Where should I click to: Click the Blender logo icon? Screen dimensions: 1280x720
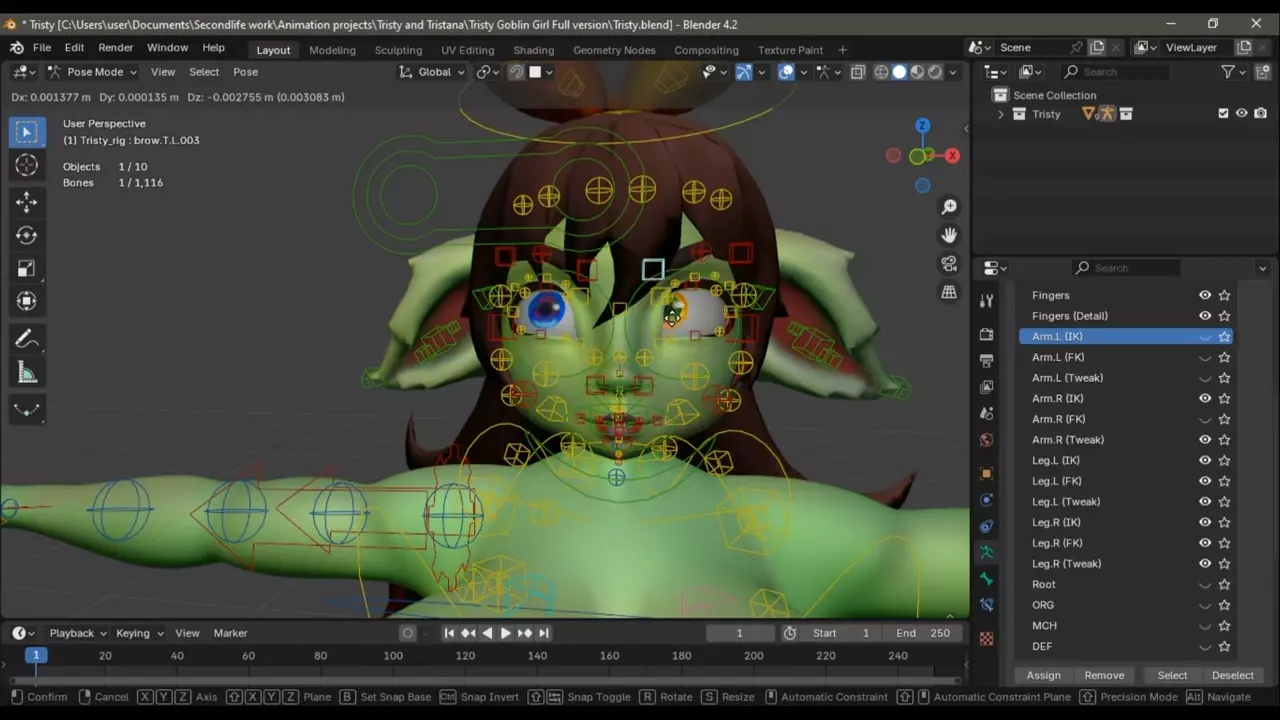pos(17,48)
